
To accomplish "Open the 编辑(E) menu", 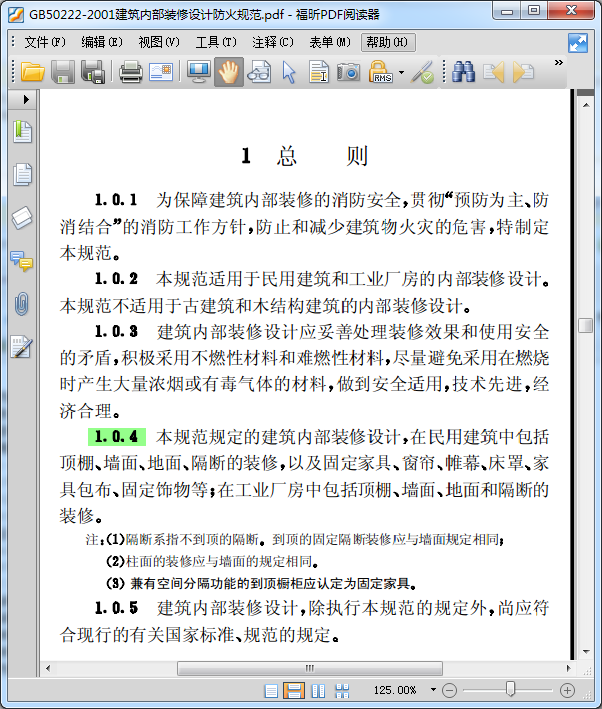I will click(x=102, y=43).
